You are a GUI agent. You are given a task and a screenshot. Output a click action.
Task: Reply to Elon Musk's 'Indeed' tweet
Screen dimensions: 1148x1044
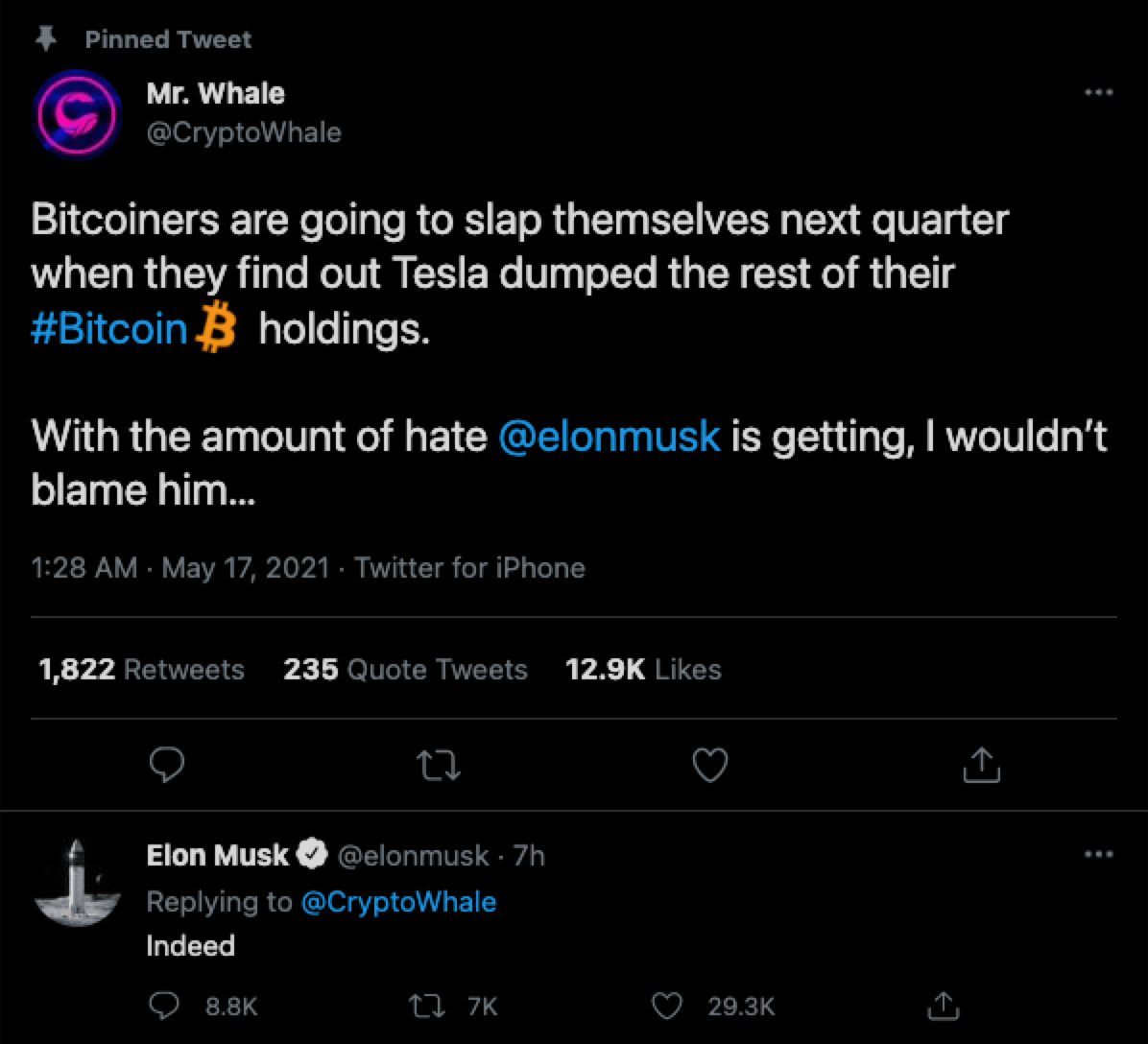pos(164,1006)
